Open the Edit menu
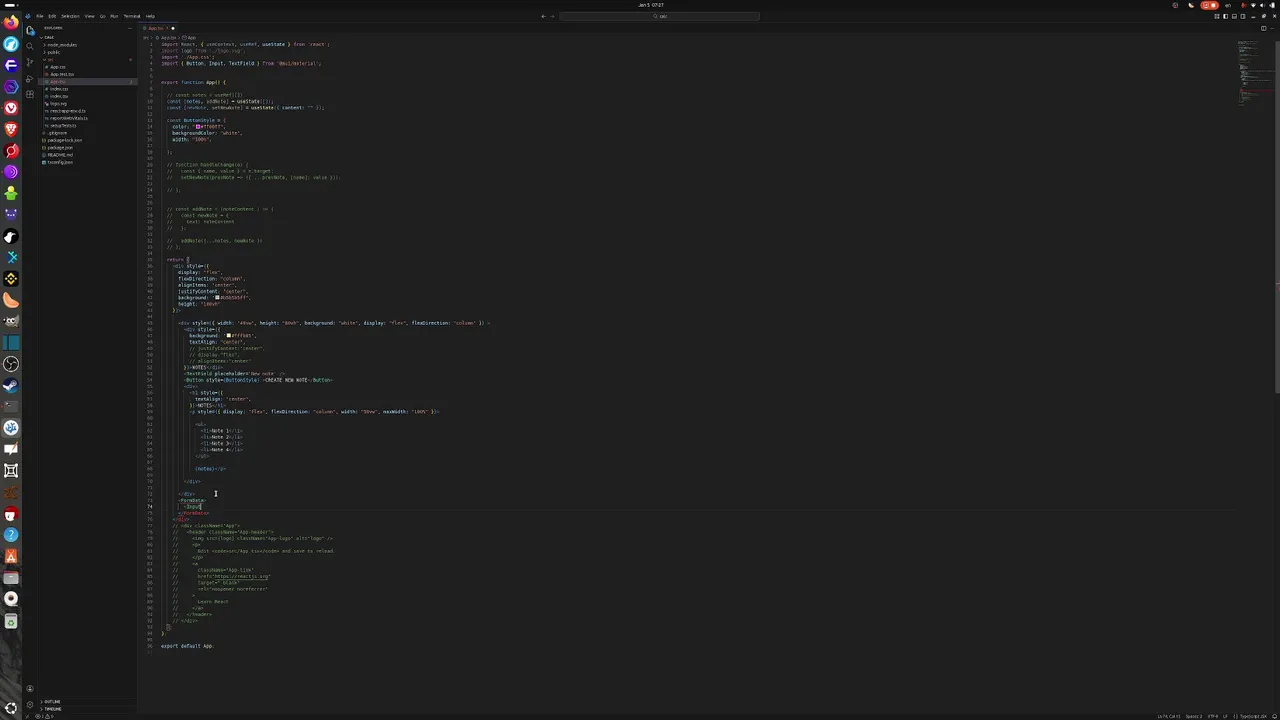Image resolution: width=1280 pixels, height=720 pixels. pyautogui.click(x=52, y=16)
